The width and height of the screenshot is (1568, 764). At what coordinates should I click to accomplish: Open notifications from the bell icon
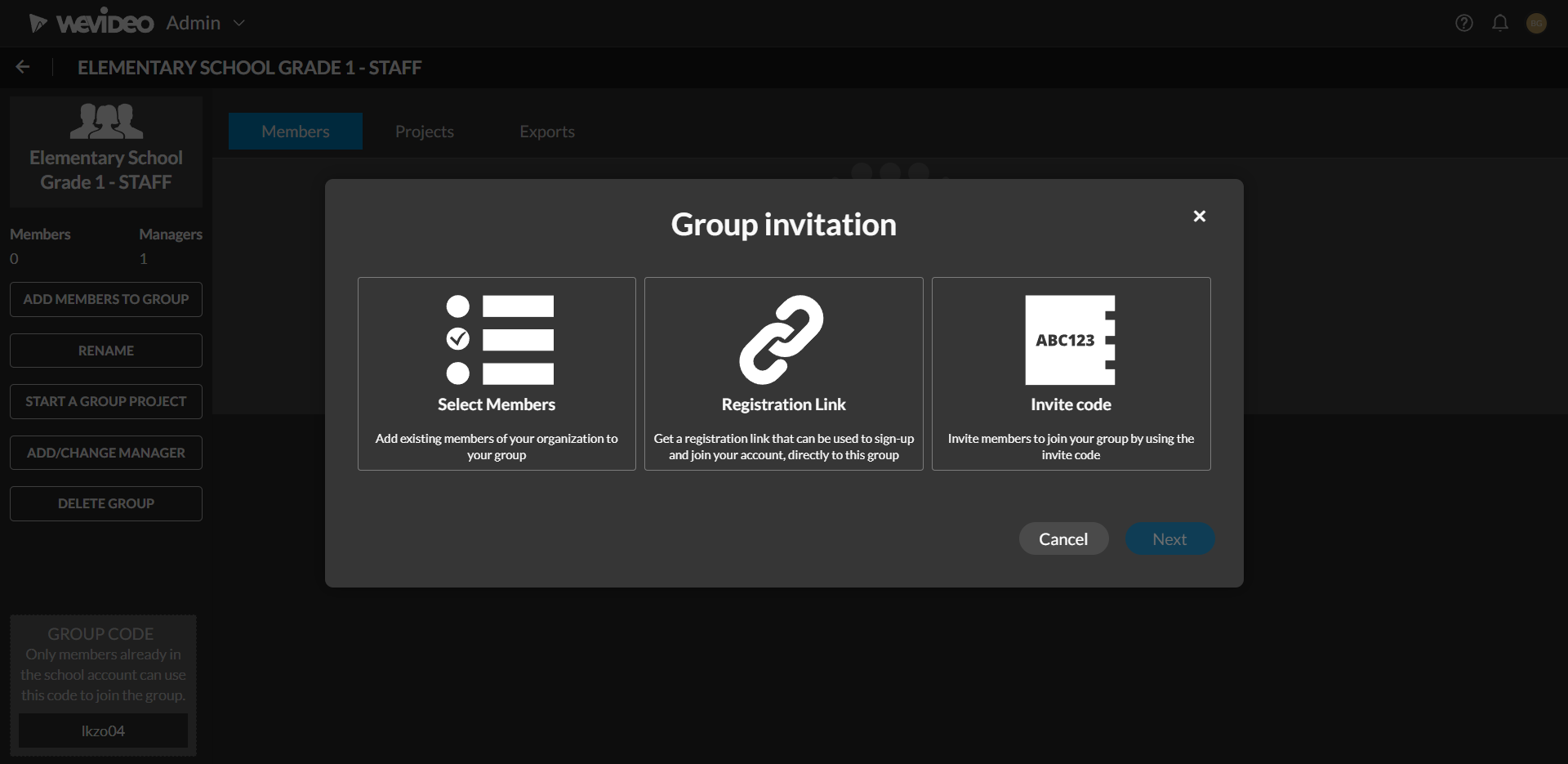[1502, 23]
